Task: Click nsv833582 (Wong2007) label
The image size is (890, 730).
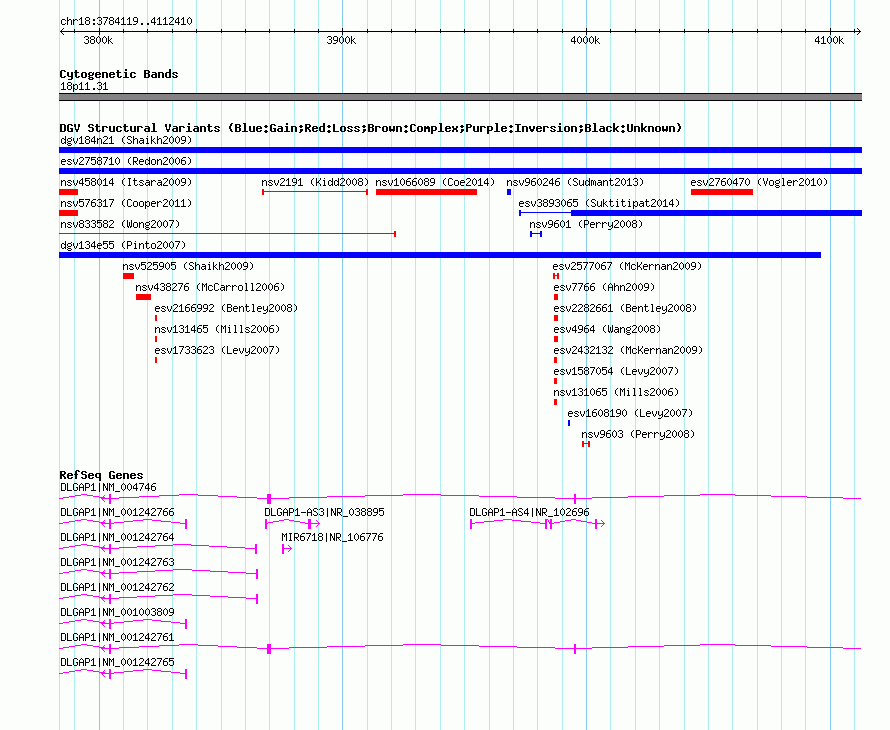Action: coord(120,224)
